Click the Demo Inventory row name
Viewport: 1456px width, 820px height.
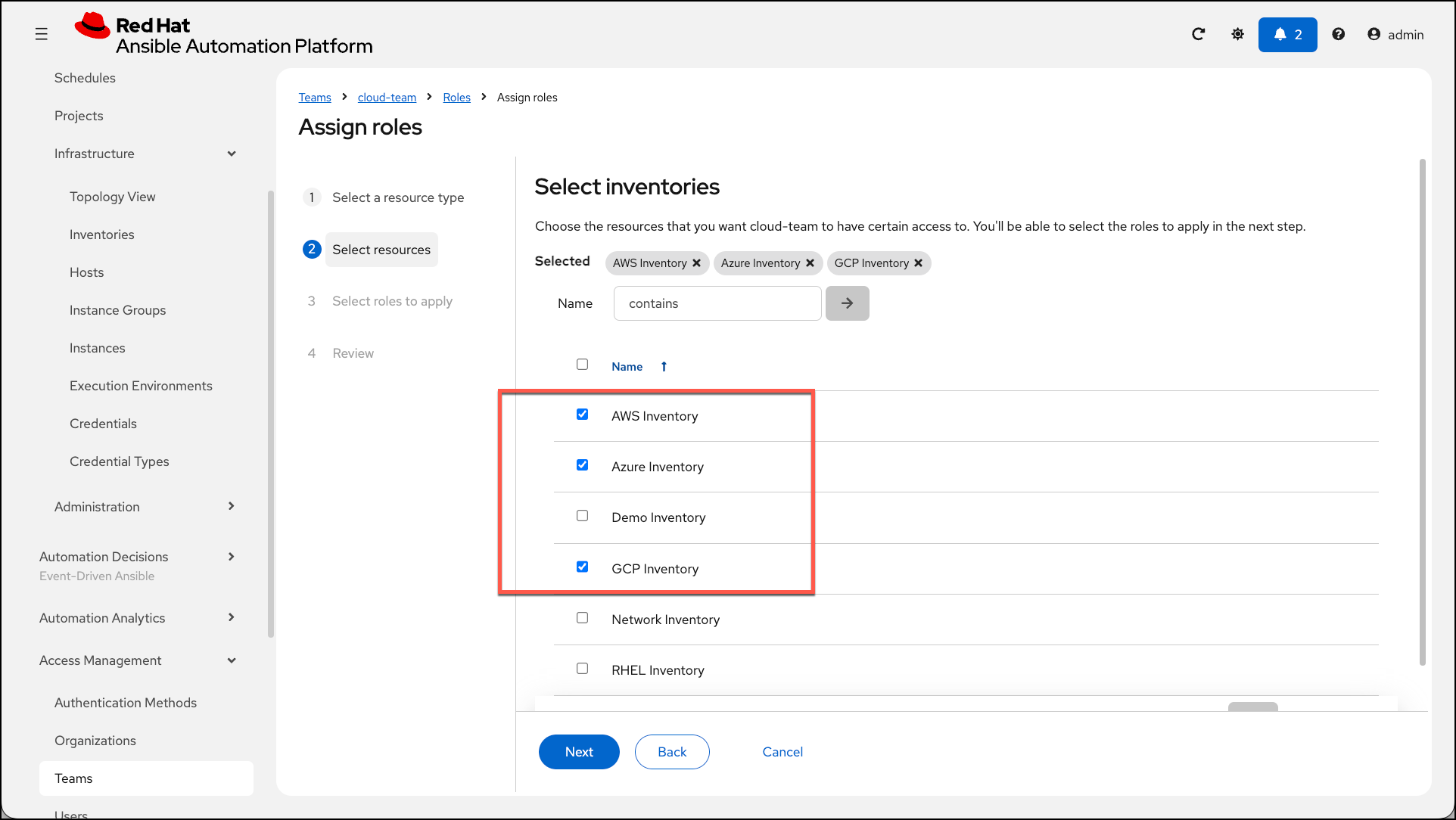(658, 517)
